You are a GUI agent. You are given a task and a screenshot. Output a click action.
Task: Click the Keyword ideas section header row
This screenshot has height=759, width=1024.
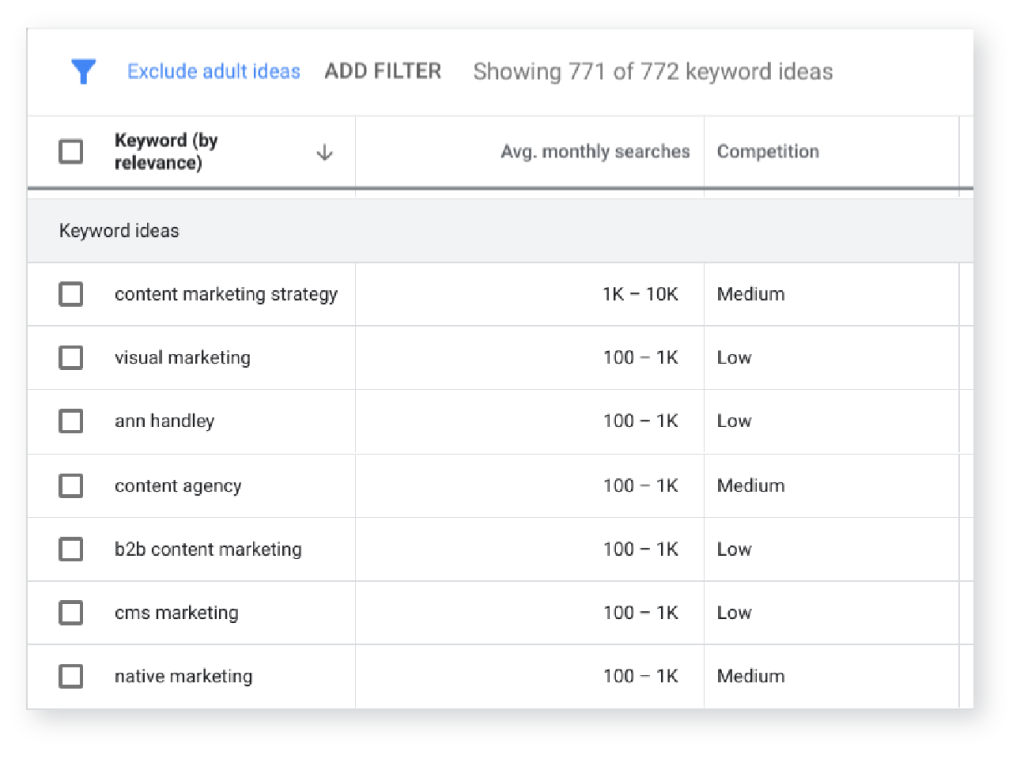tap(119, 231)
